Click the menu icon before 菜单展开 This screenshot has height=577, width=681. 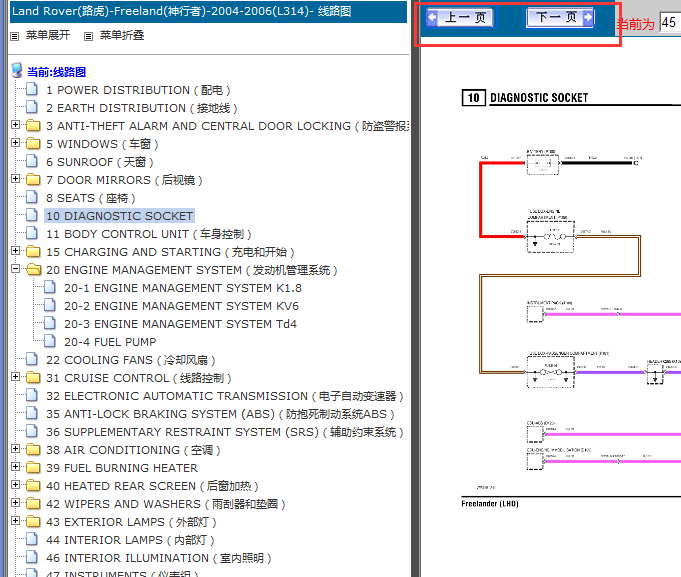point(15,36)
